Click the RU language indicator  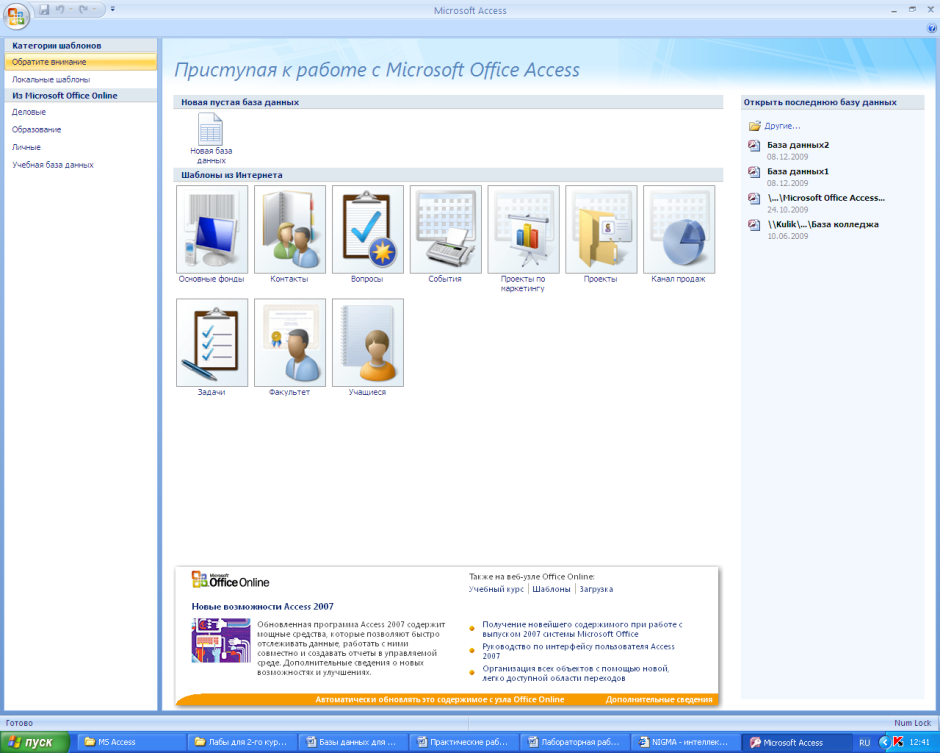(864, 742)
